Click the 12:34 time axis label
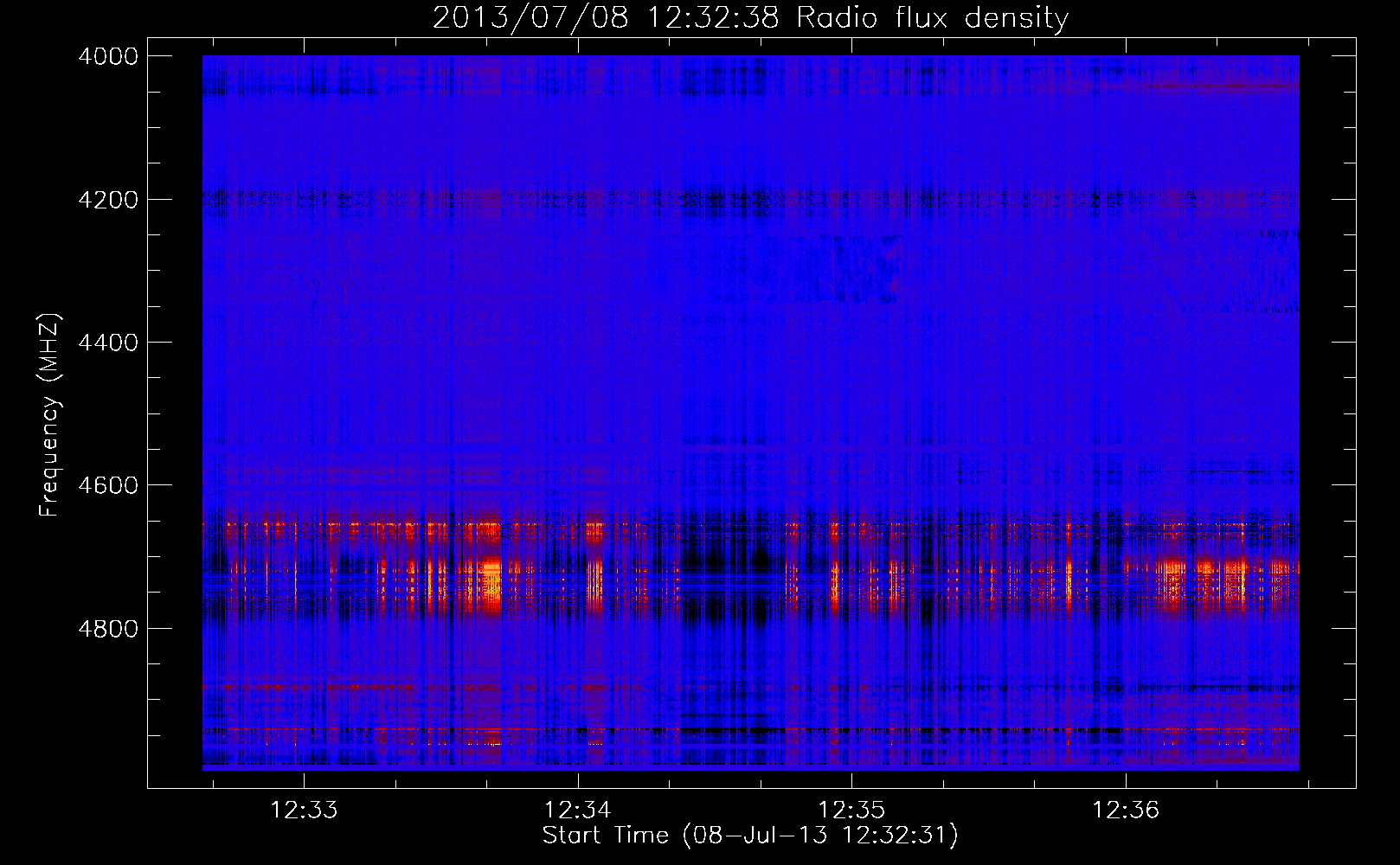The width and height of the screenshot is (1400, 865). click(x=577, y=810)
